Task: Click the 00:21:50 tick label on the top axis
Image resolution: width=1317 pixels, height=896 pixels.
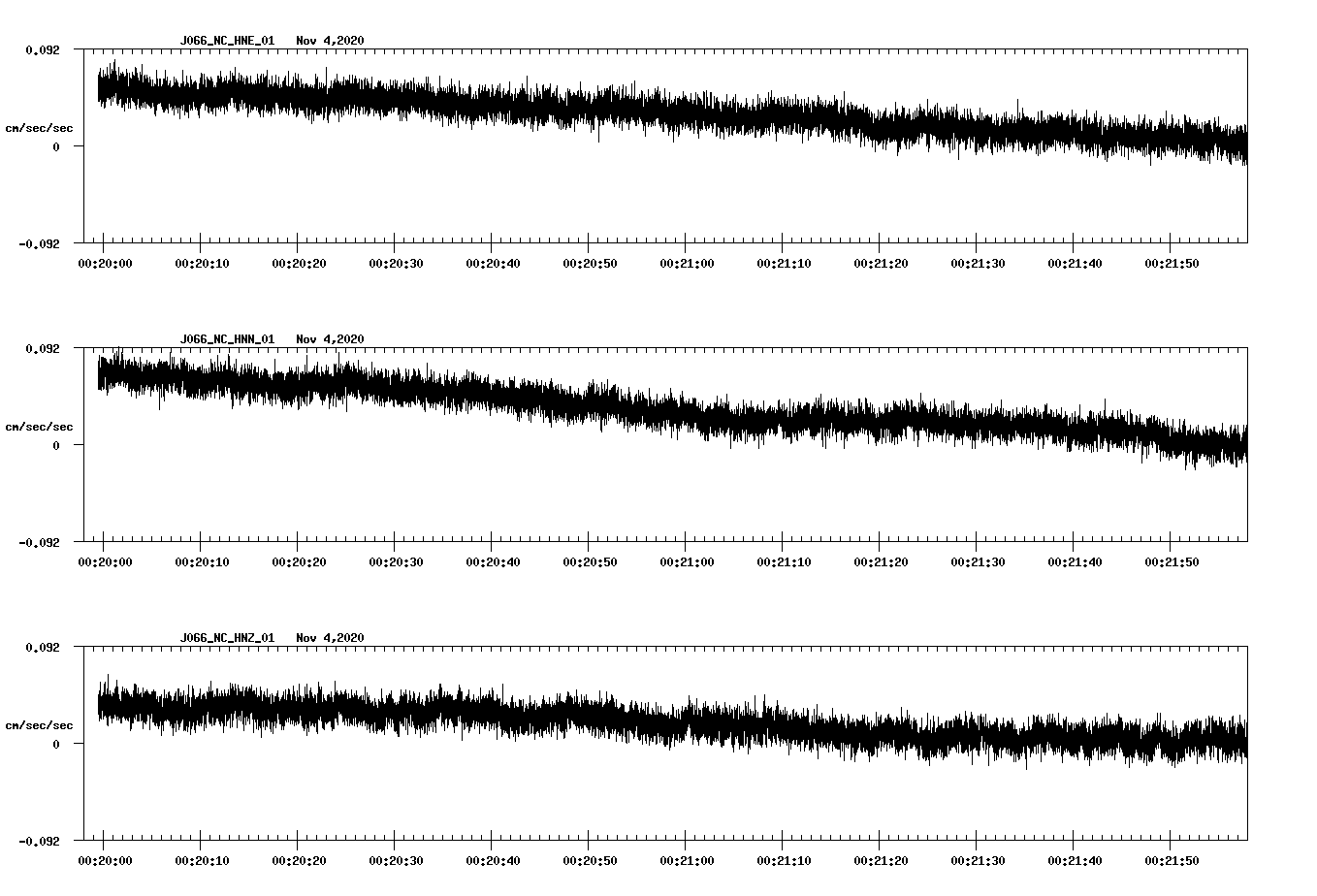Action: click(x=1173, y=260)
